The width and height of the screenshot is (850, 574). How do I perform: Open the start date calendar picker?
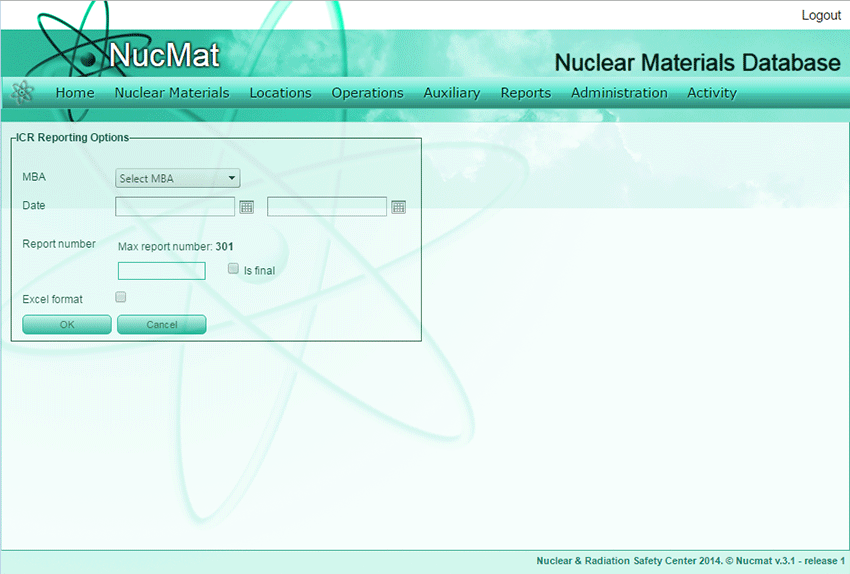pos(246,207)
